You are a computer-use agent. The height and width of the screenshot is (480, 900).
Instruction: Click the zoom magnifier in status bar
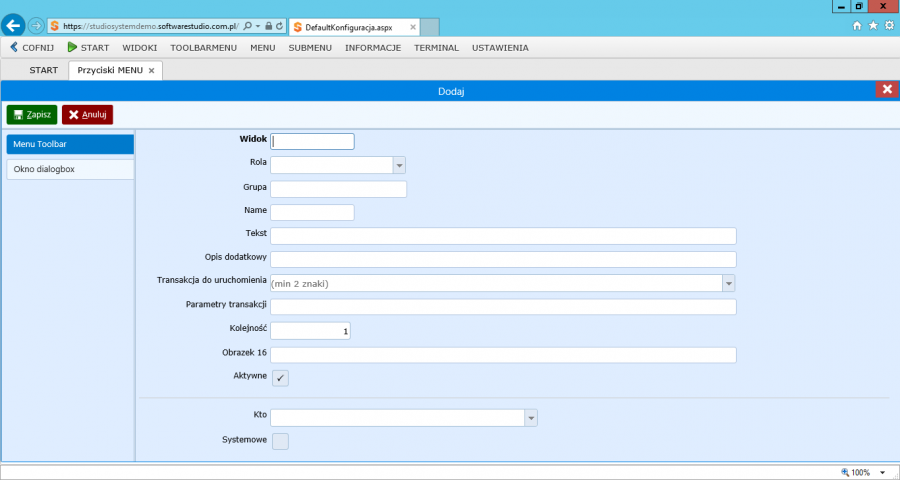click(845, 473)
